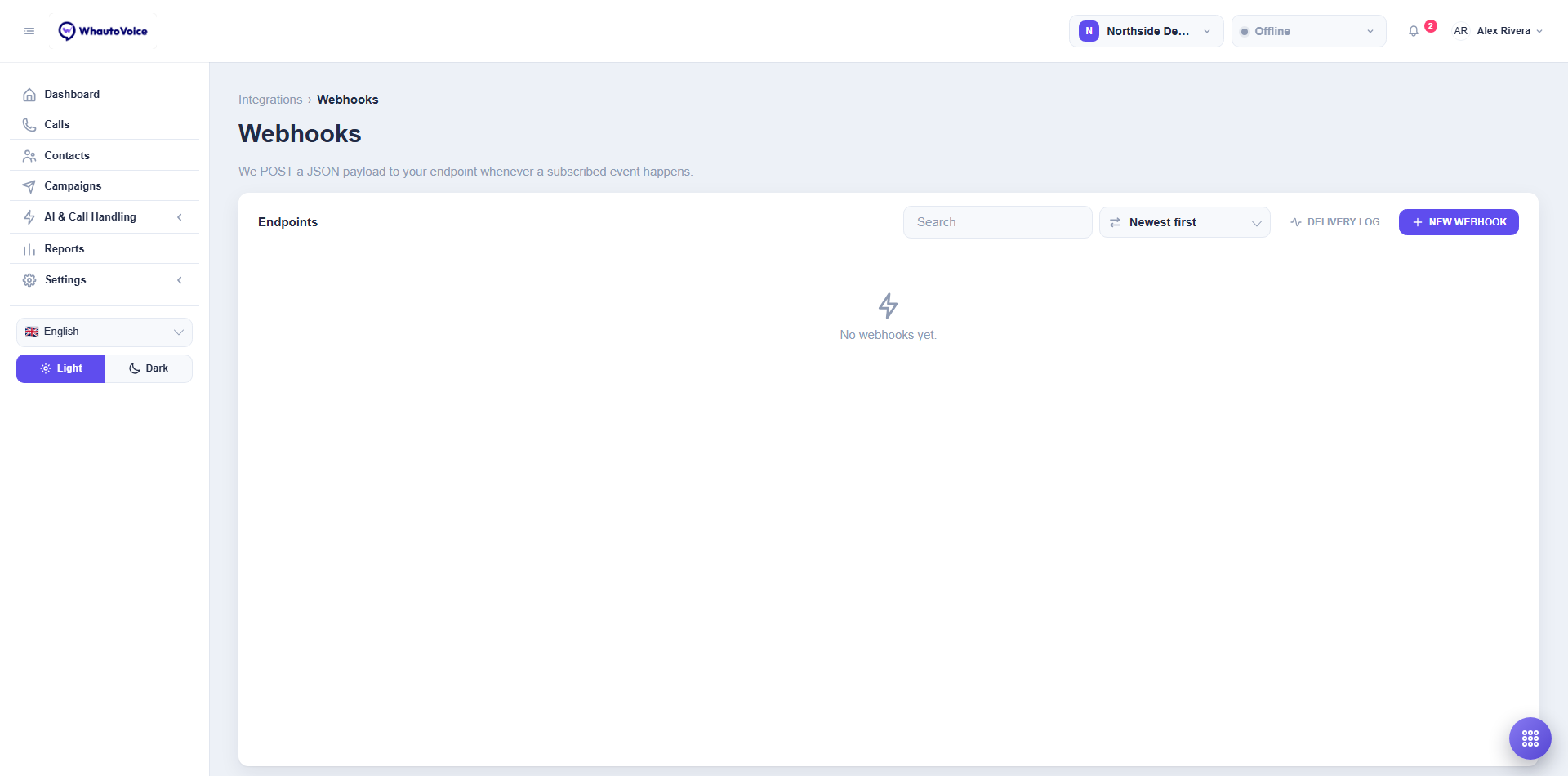Open Dashboard in the sidebar
The image size is (1568, 776).
tap(105, 95)
